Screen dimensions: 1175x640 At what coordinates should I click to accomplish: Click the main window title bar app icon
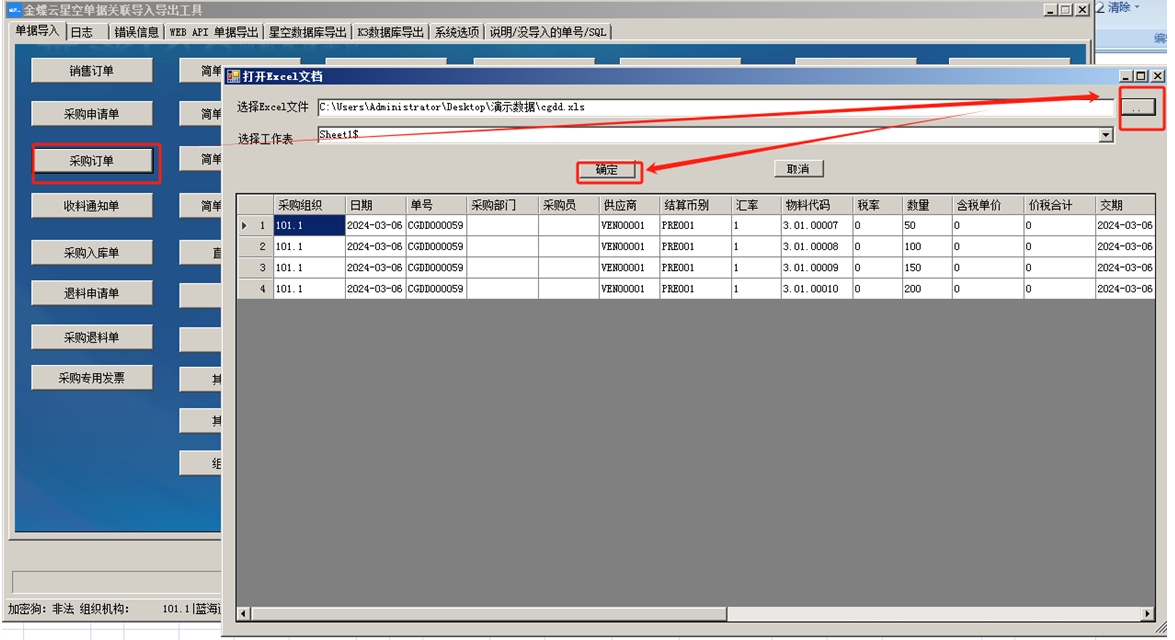coord(13,10)
